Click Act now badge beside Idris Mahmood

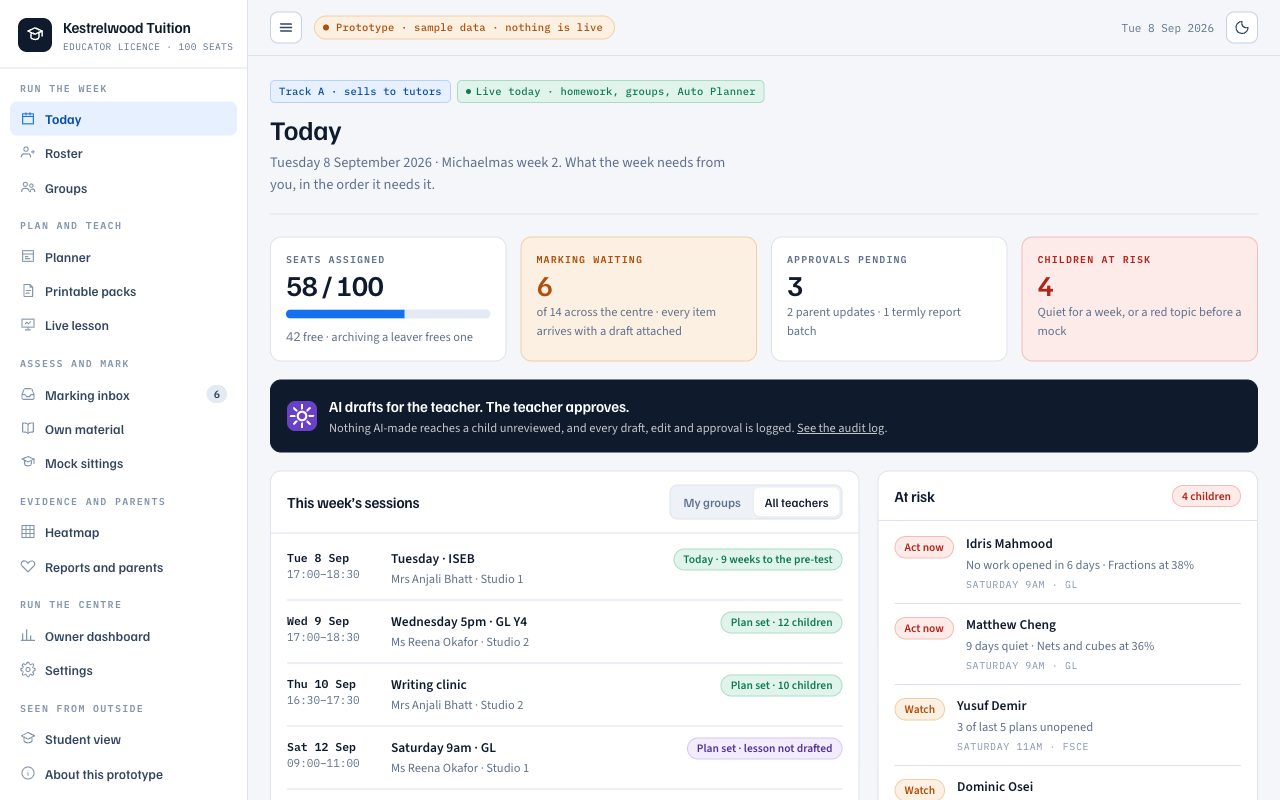924,547
